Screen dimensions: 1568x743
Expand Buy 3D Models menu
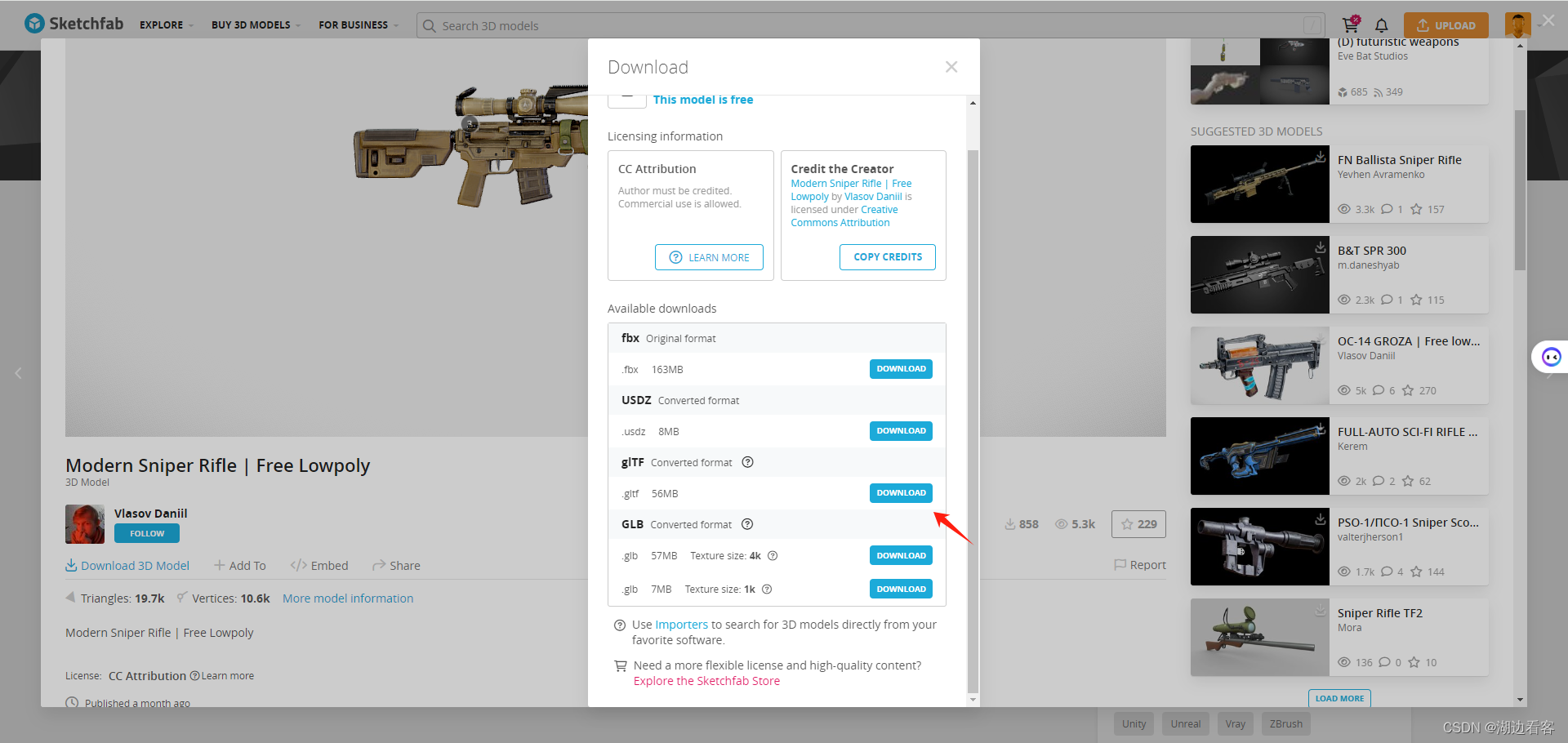click(x=256, y=25)
